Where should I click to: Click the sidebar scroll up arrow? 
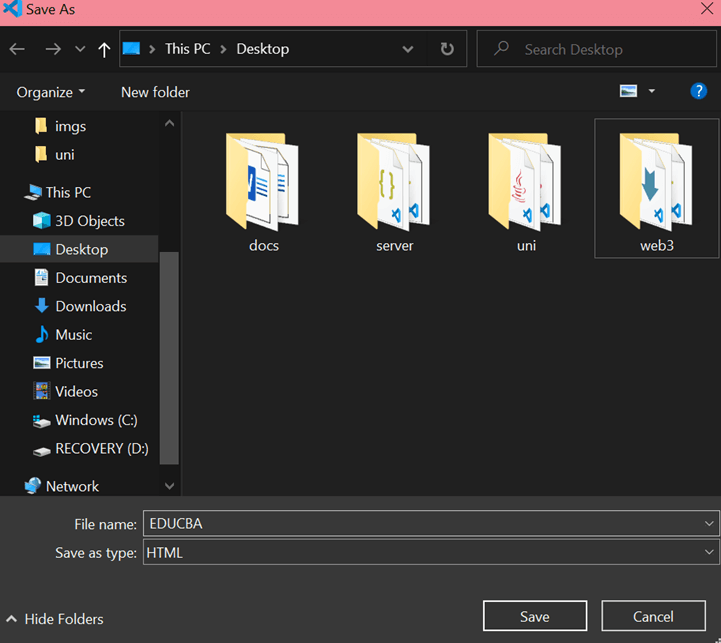coord(170,123)
